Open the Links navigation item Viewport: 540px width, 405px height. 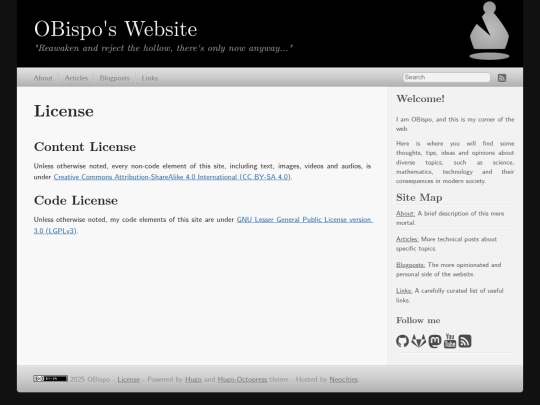(x=149, y=78)
